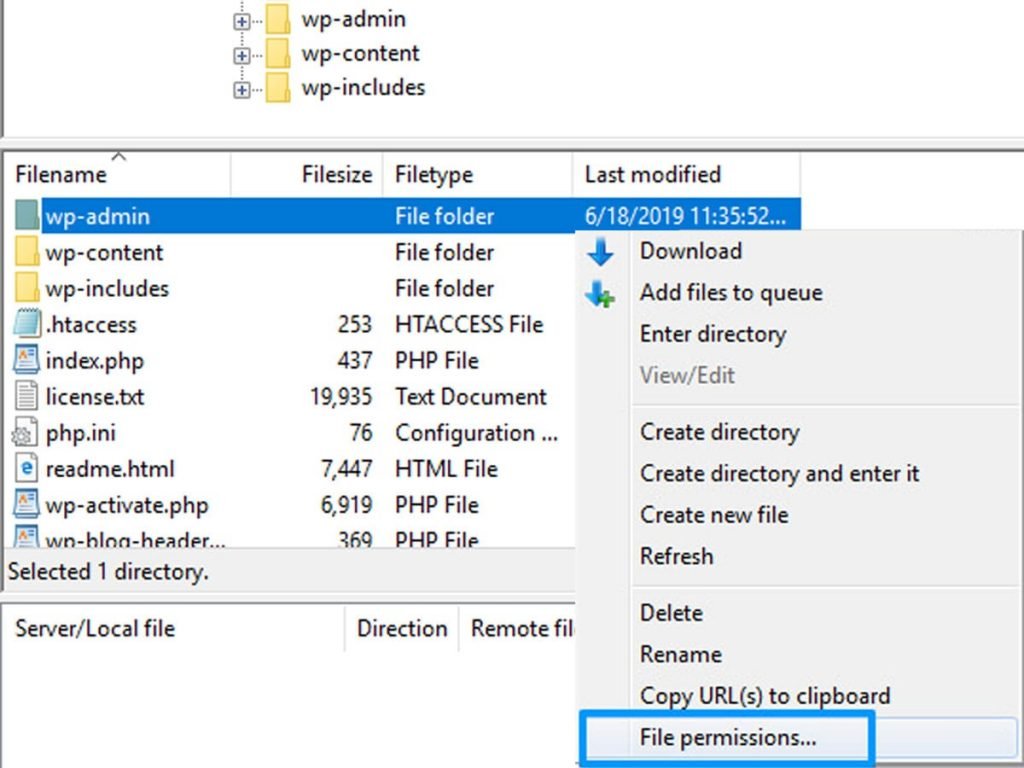
Task: Expand the wp-content tree node
Action: (x=241, y=53)
